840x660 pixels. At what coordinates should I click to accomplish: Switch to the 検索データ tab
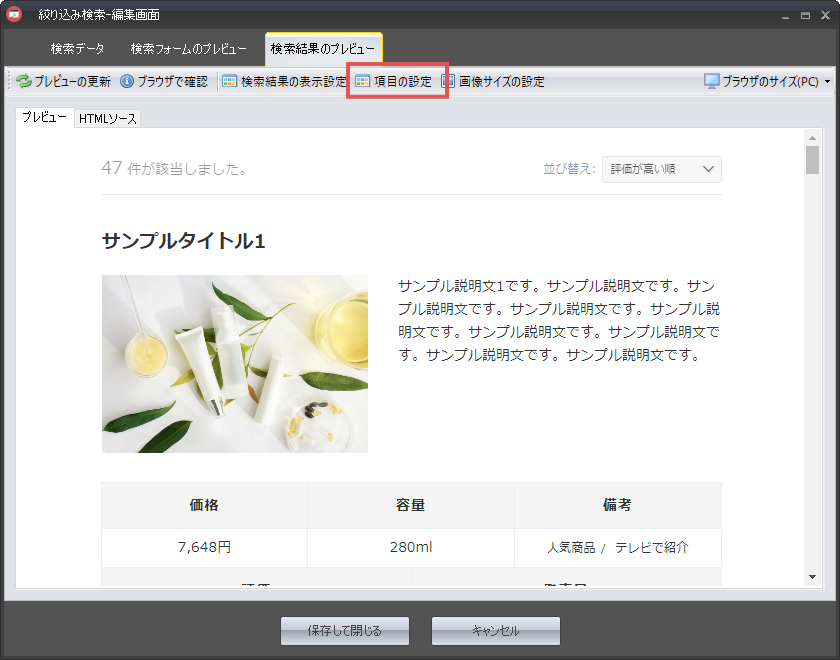pos(77,49)
